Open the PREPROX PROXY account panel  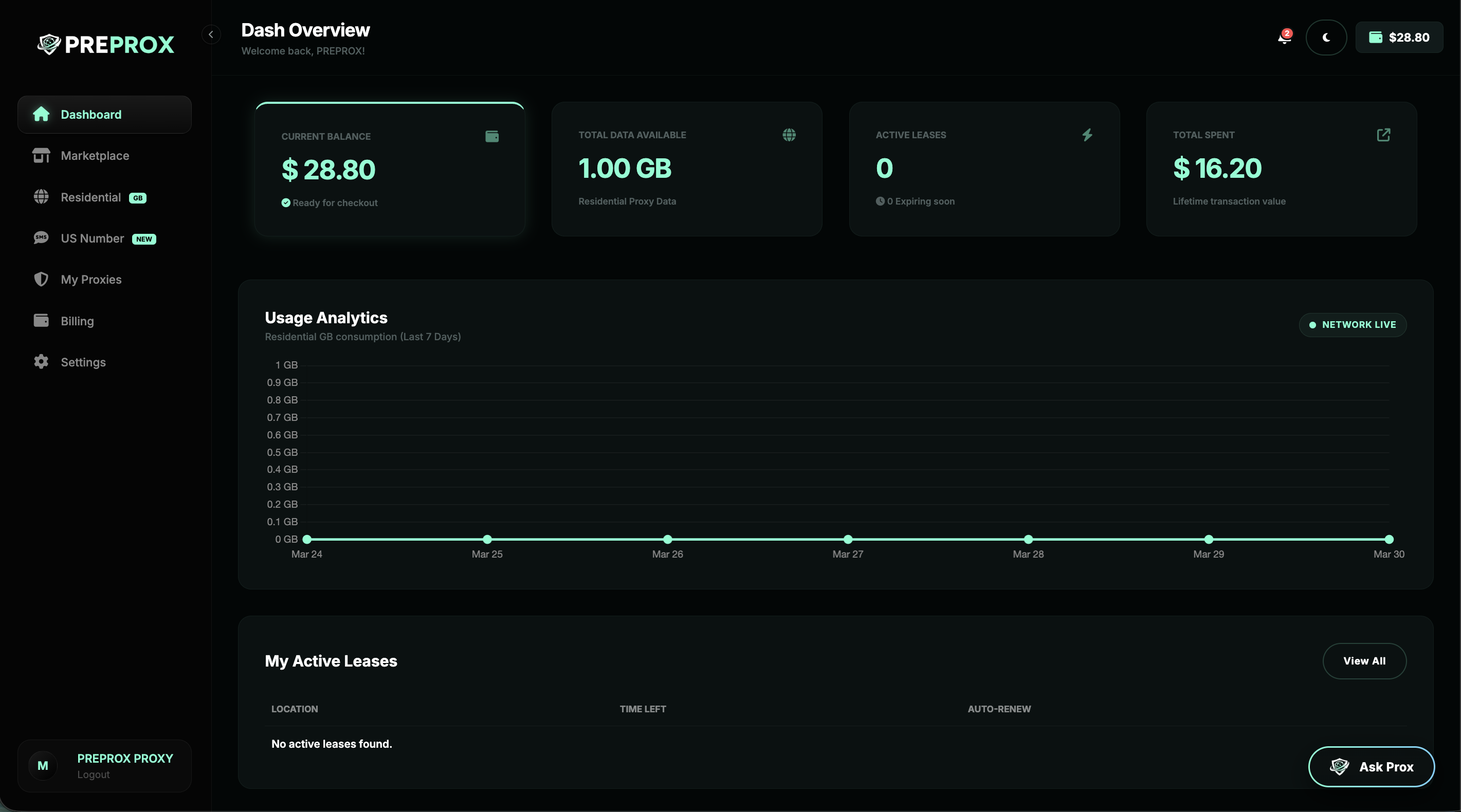pyautogui.click(x=104, y=766)
